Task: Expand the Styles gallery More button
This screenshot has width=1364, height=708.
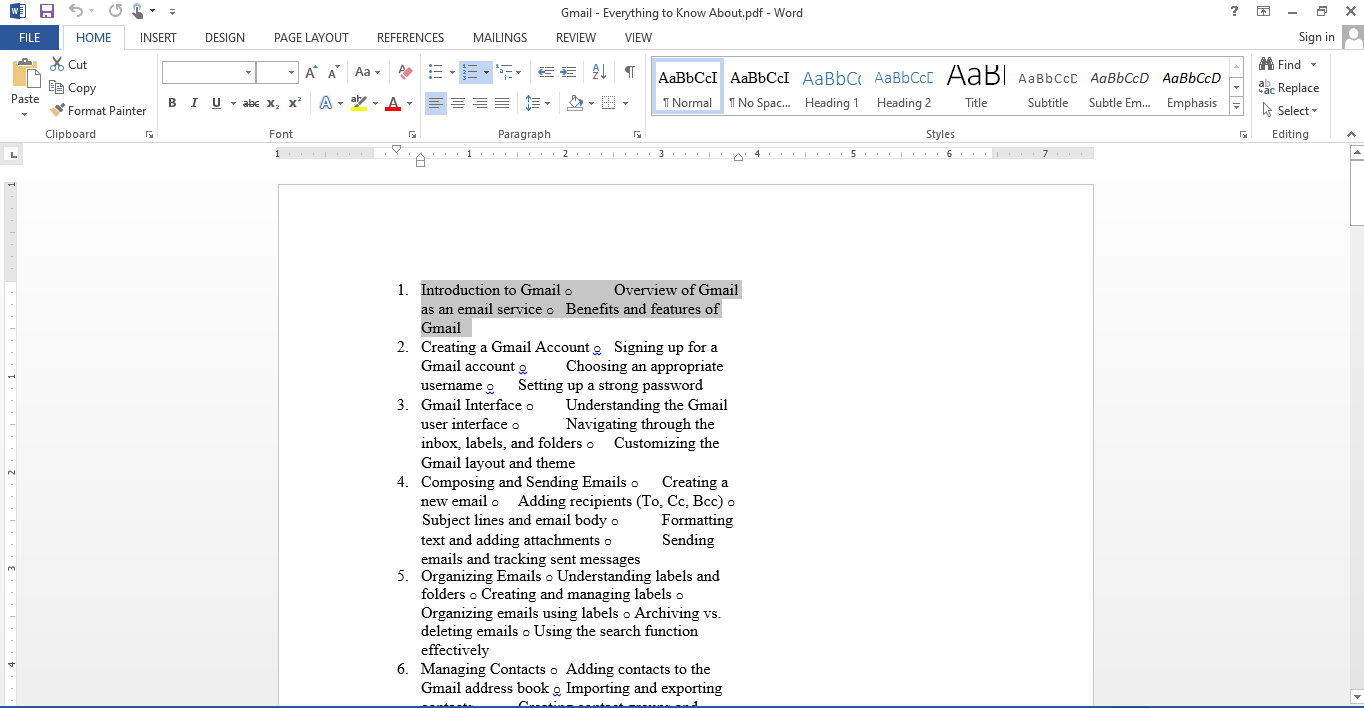Action: tap(1237, 107)
